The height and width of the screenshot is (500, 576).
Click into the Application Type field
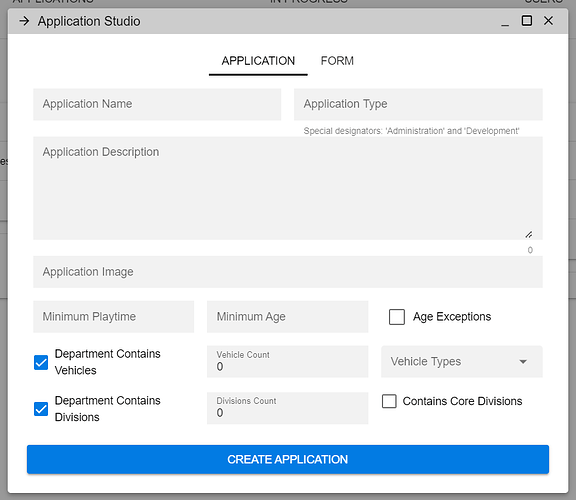click(418, 104)
